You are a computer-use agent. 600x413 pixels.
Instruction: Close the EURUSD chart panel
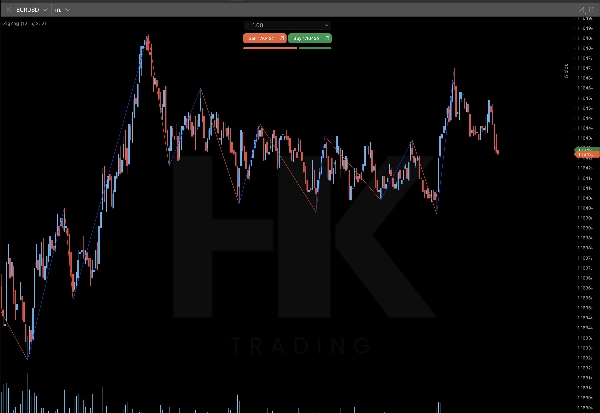[x=8, y=10]
